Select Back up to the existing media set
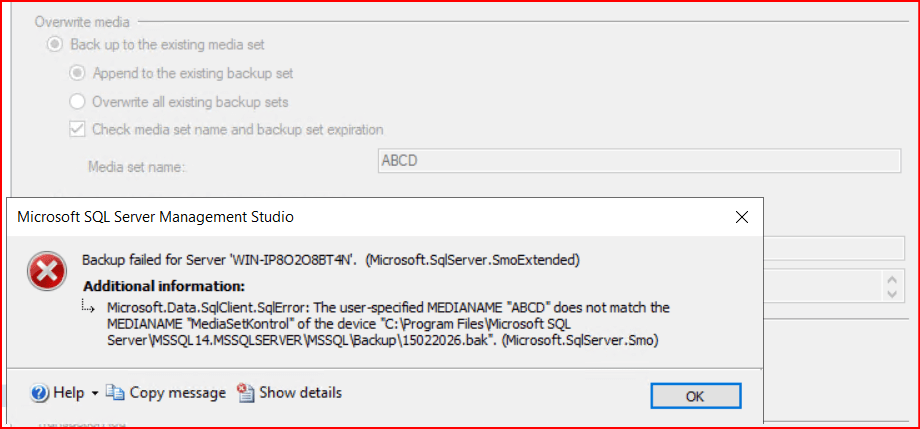Viewport: 920px width, 429px height. [x=55, y=45]
